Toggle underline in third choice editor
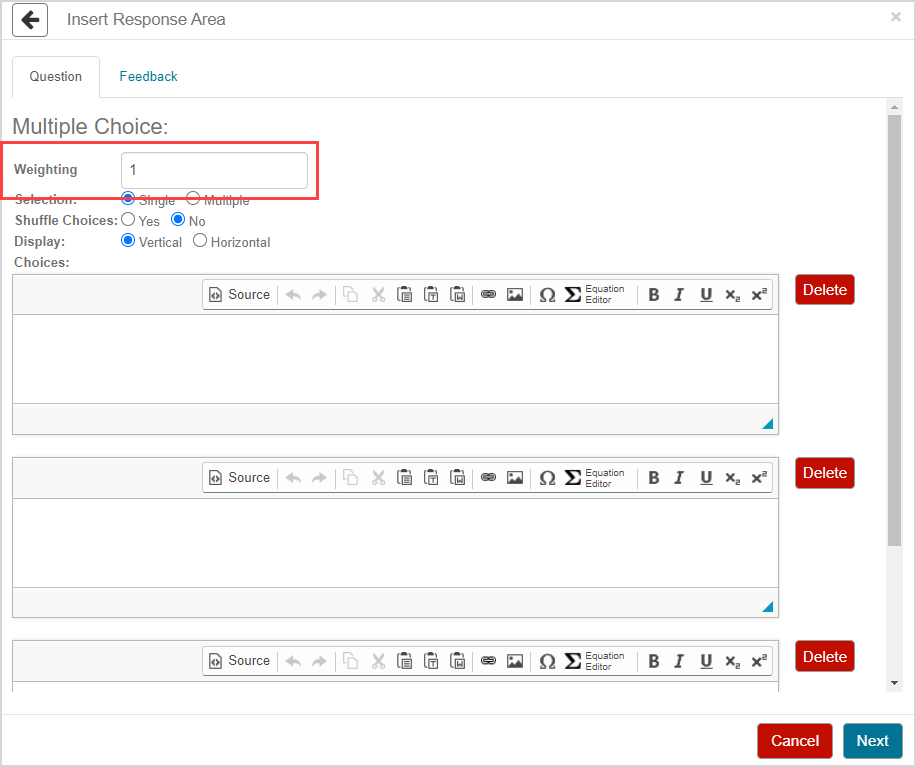The width and height of the screenshot is (916, 767). 706,661
